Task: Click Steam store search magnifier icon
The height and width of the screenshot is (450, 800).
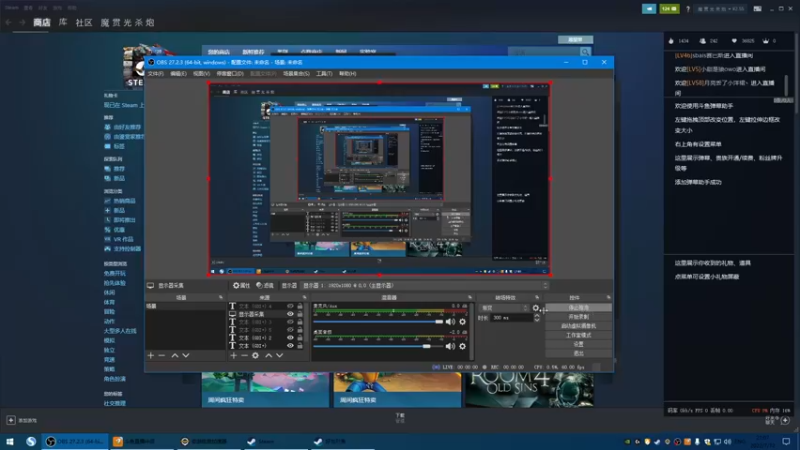Action: click(585, 52)
